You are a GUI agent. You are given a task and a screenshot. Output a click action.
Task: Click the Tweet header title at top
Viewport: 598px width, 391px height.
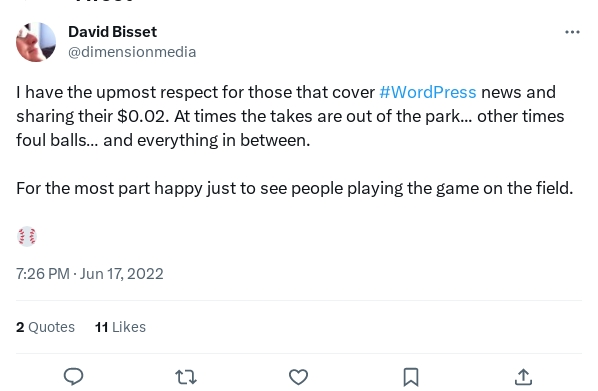(104, 1)
